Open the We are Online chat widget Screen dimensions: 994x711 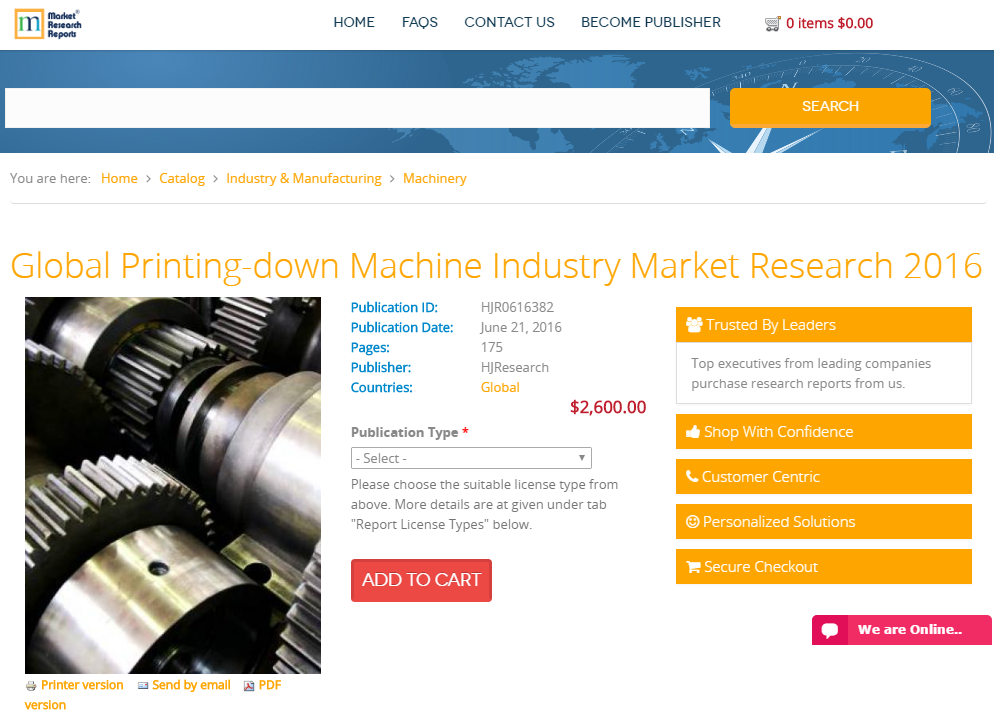click(901, 630)
